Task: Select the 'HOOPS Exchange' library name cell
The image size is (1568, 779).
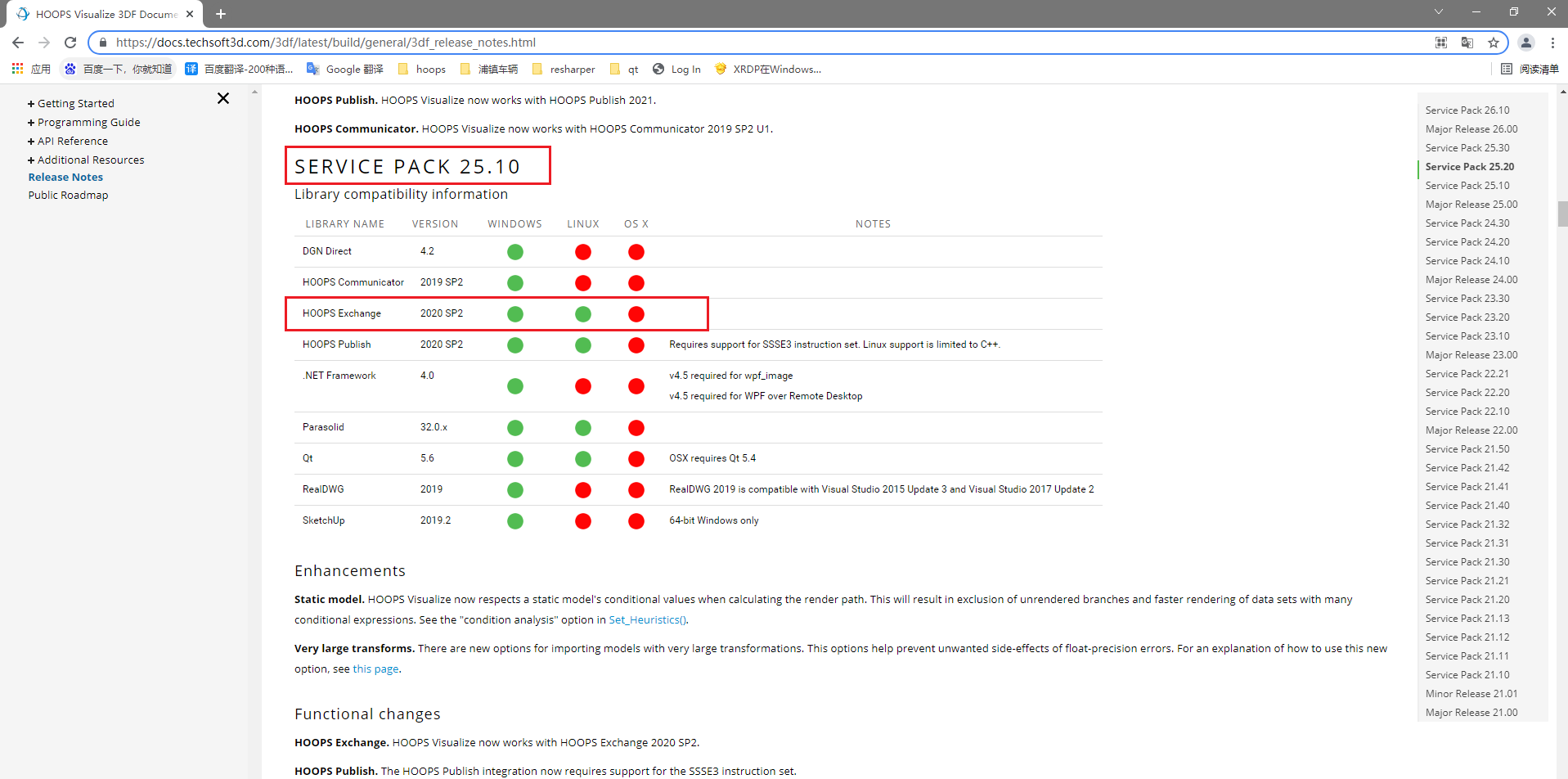Action: point(342,313)
